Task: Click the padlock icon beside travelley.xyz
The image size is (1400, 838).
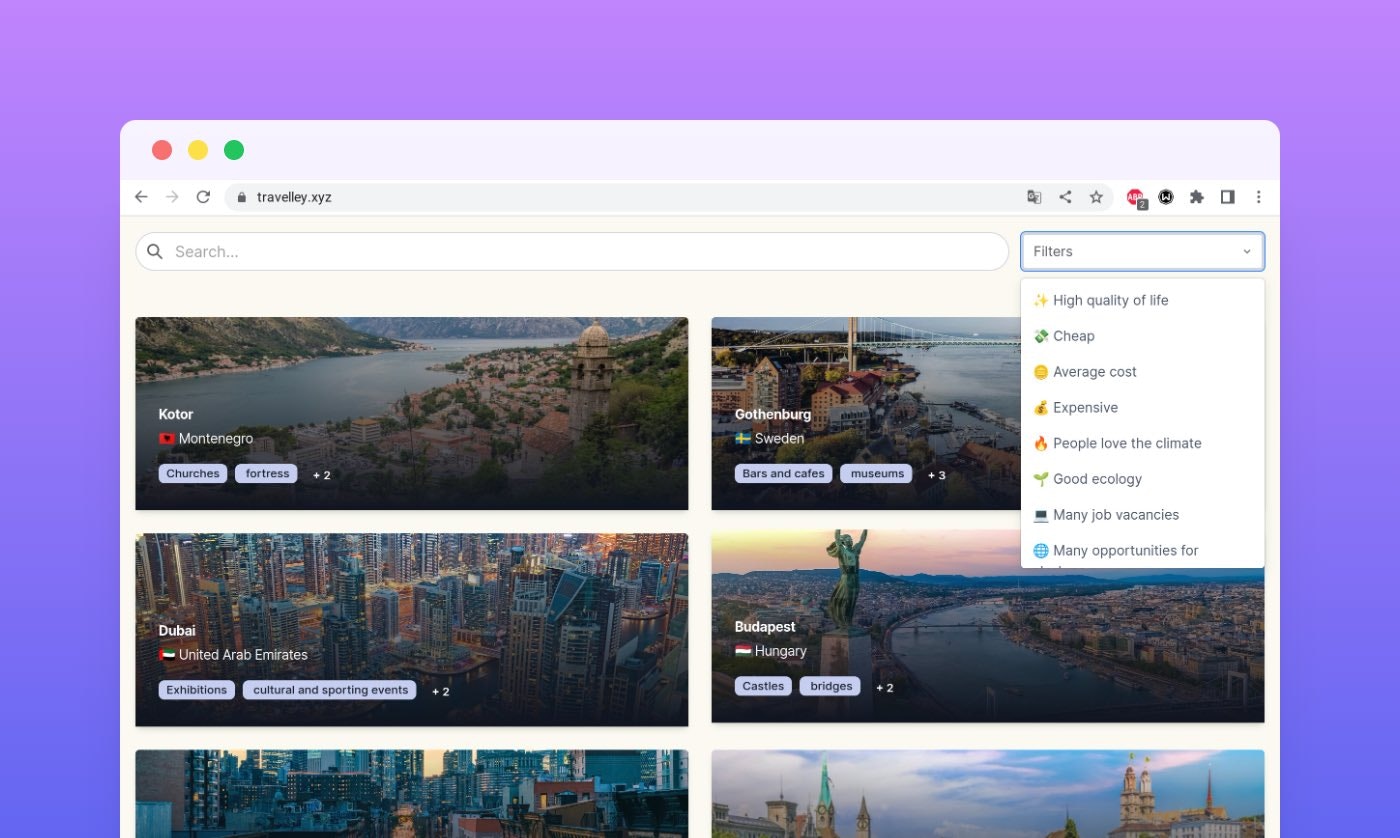Action: click(x=241, y=197)
